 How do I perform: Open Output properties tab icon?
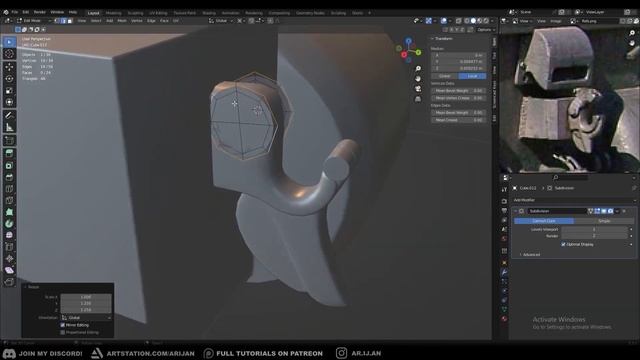click(x=504, y=211)
